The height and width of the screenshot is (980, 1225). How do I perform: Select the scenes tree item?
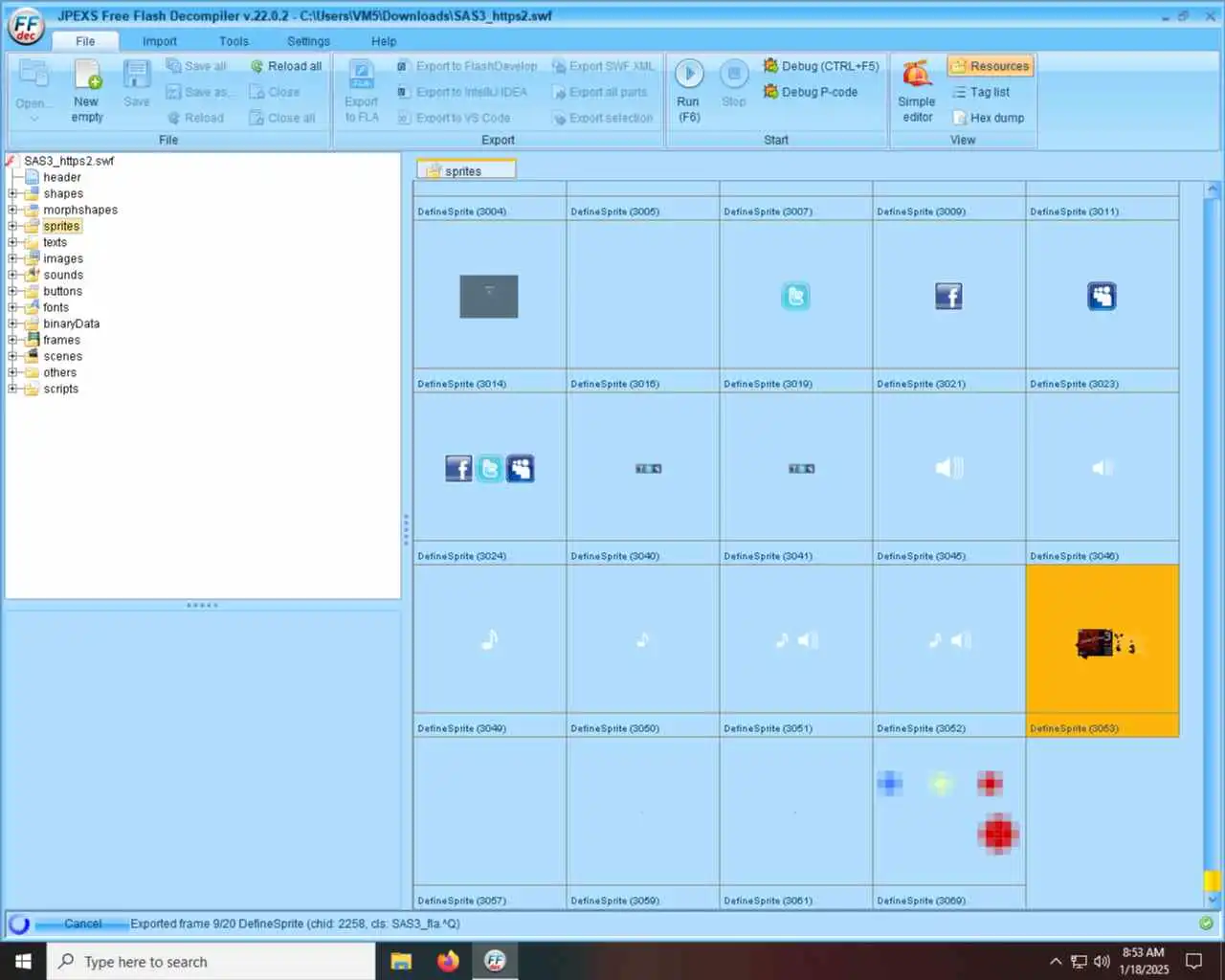coord(62,356)
